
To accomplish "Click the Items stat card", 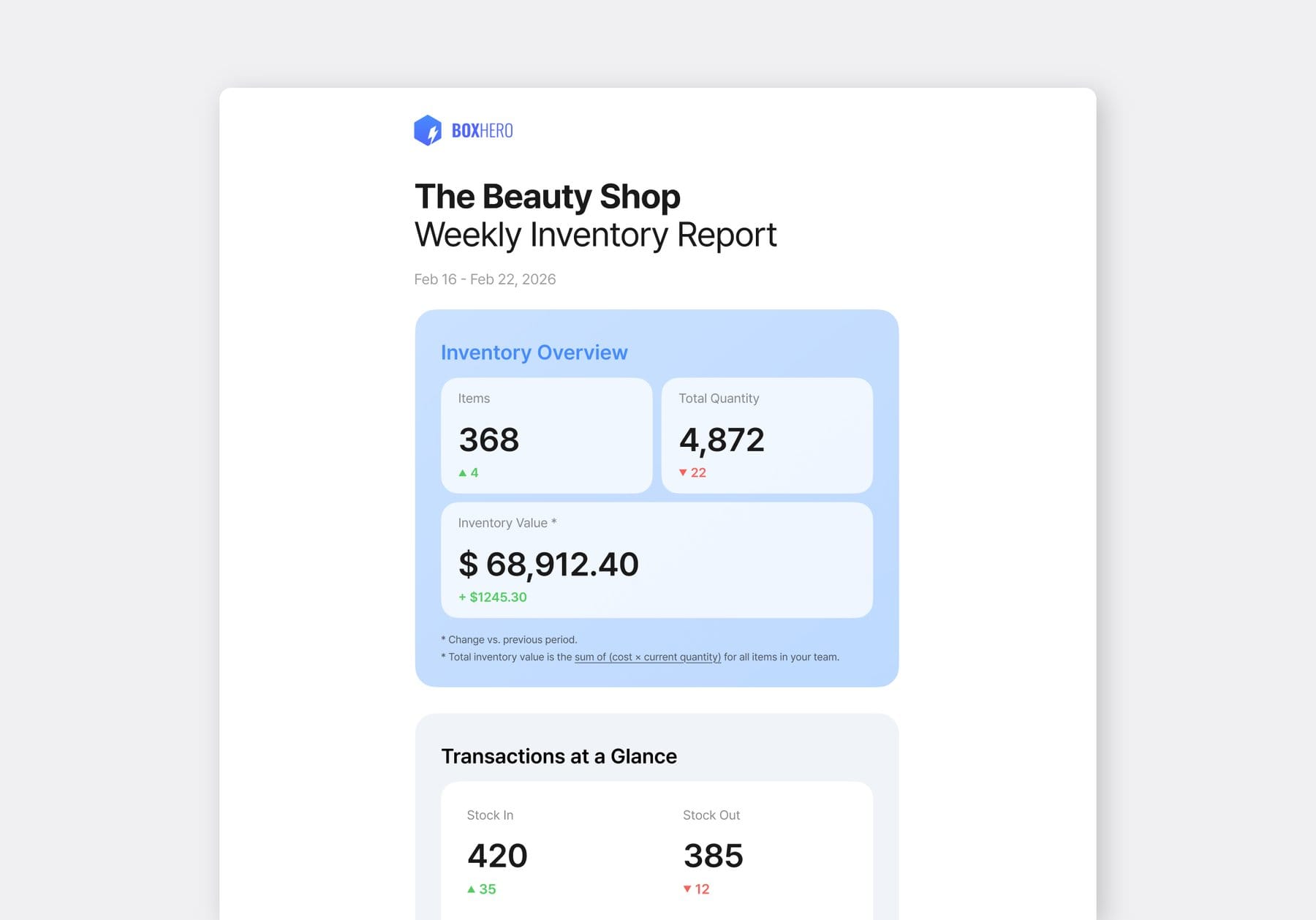I will (x=546, y=435).
